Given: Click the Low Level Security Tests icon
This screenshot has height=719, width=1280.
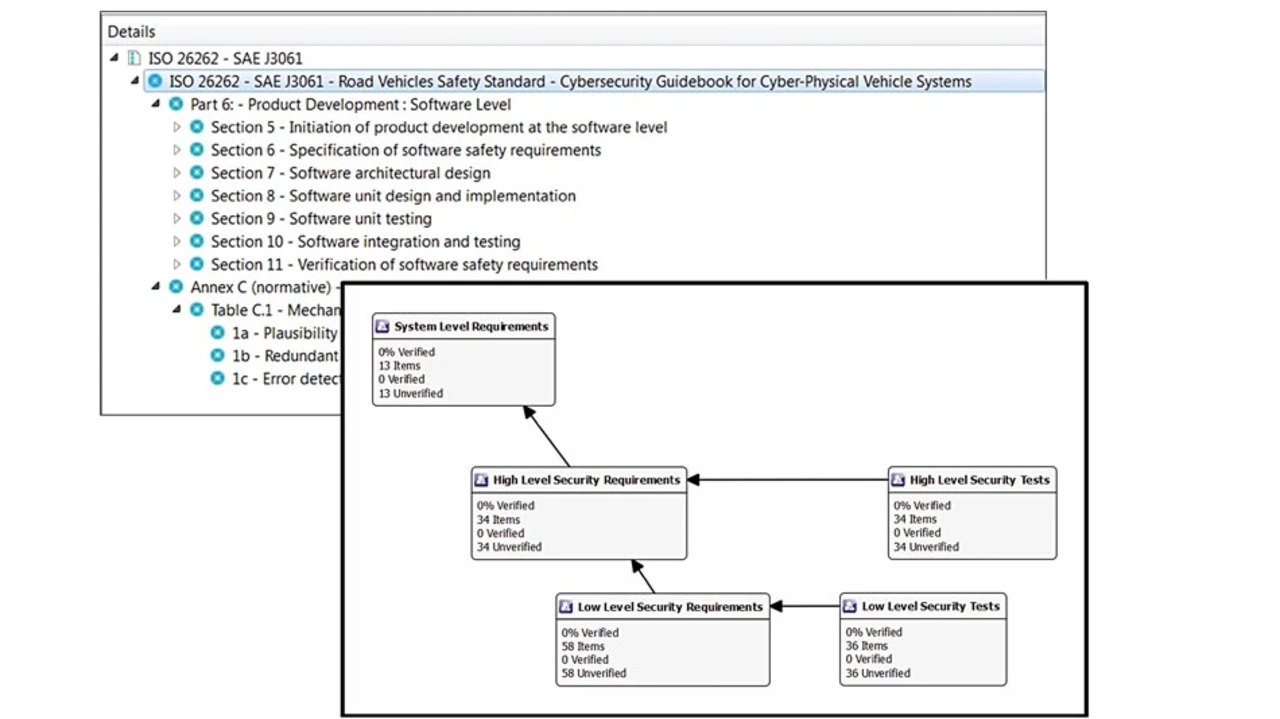Looking at the screenshot, I should pos(850,606).
